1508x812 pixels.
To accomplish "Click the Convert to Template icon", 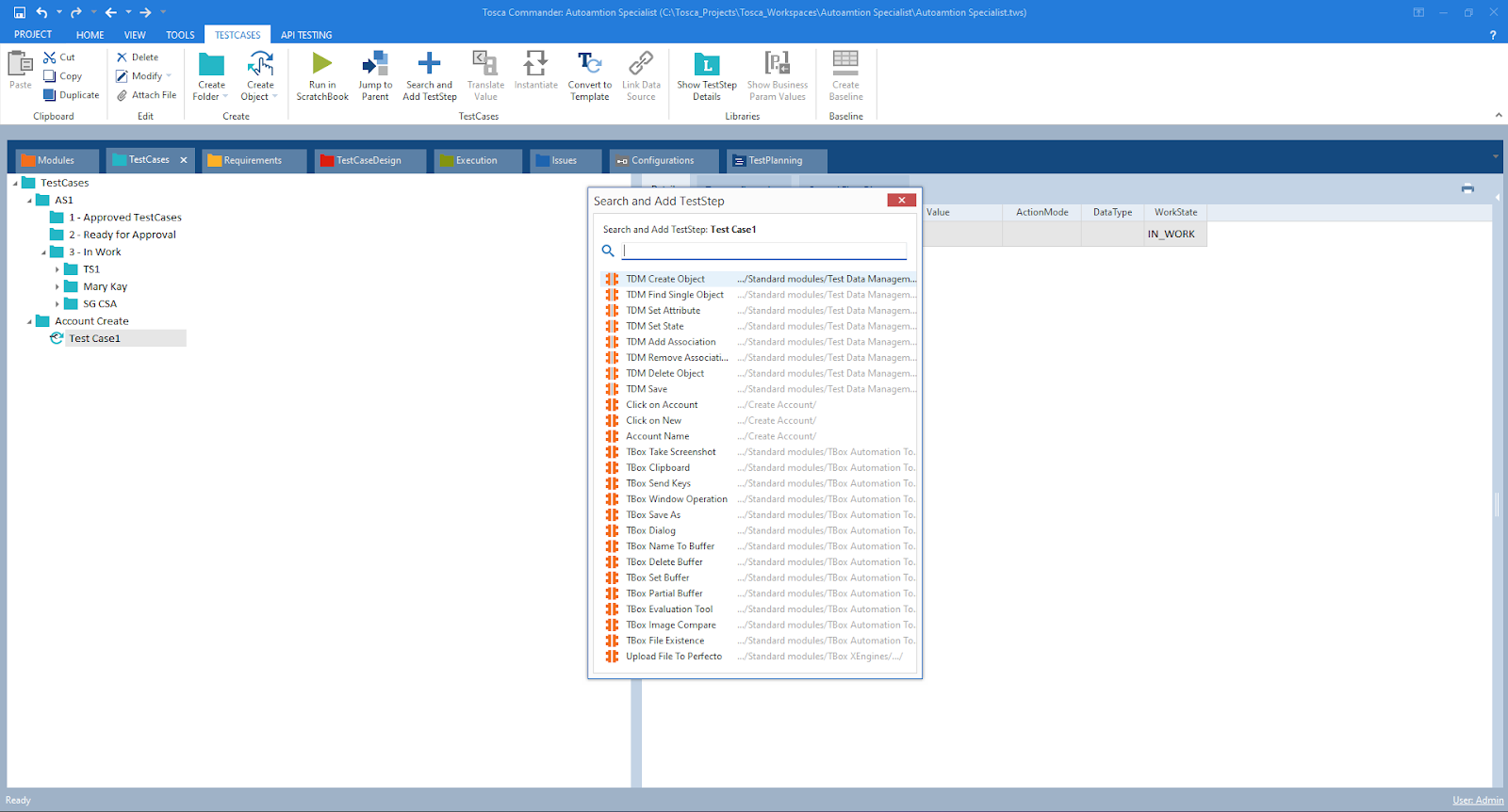I will 590,63.
